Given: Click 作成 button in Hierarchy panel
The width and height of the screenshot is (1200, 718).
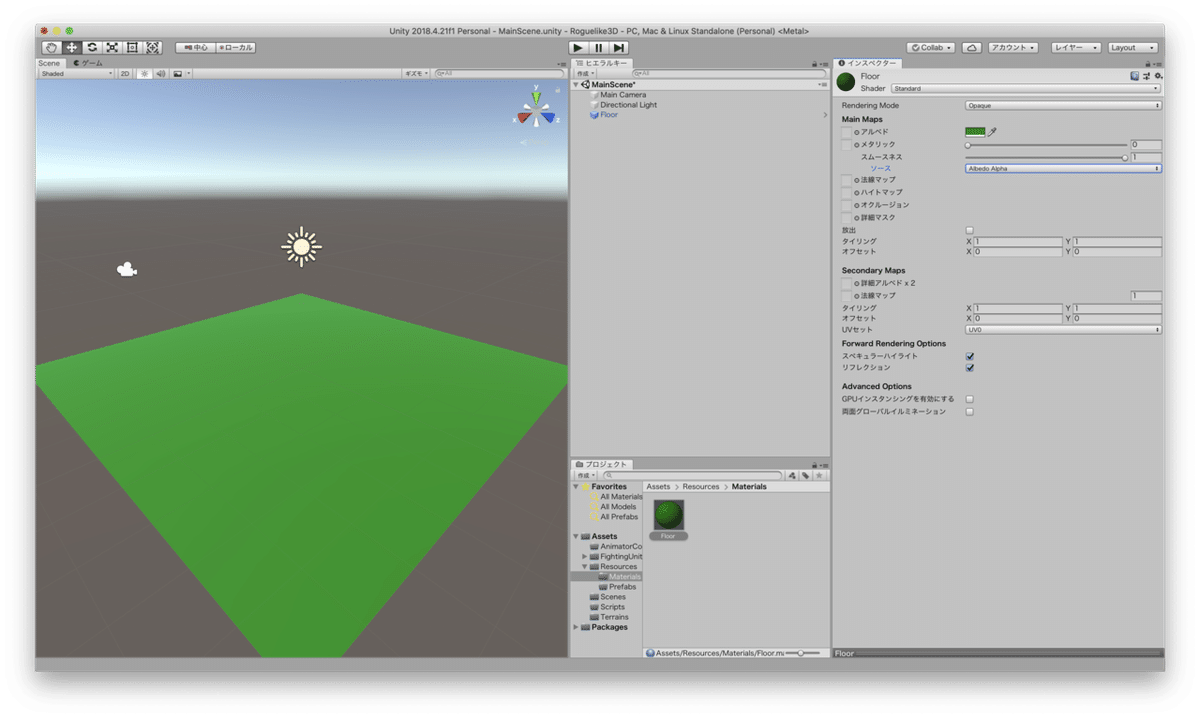Looking at the screenshot, I should [585, 73].
